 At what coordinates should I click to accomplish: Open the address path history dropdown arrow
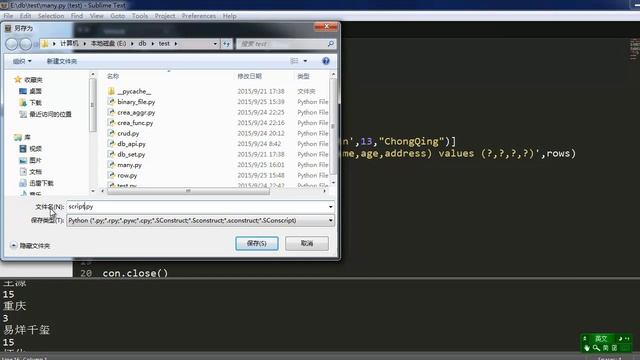click(215, 44)
